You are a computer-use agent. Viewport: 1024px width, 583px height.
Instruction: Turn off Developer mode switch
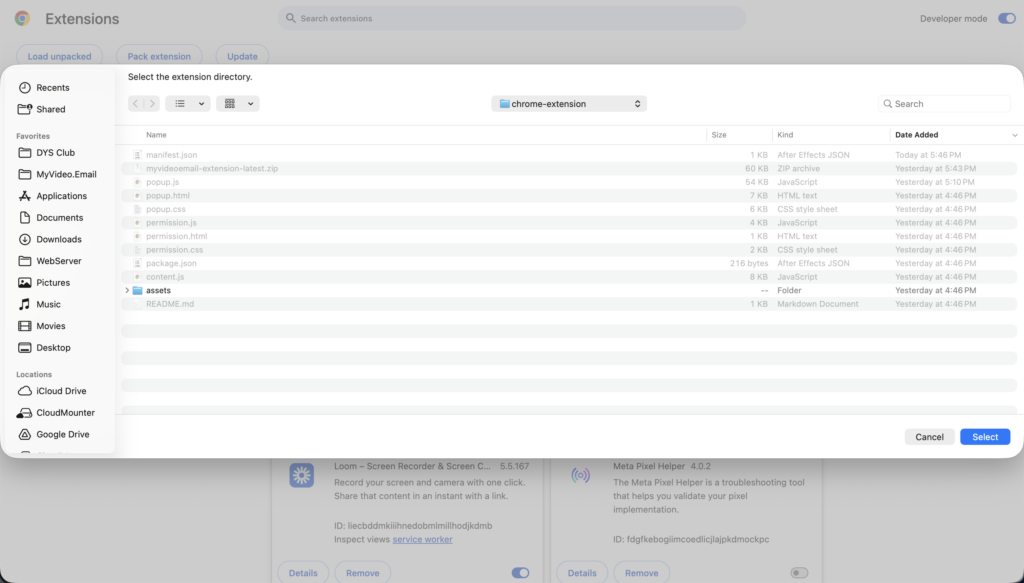(1006, 19)
